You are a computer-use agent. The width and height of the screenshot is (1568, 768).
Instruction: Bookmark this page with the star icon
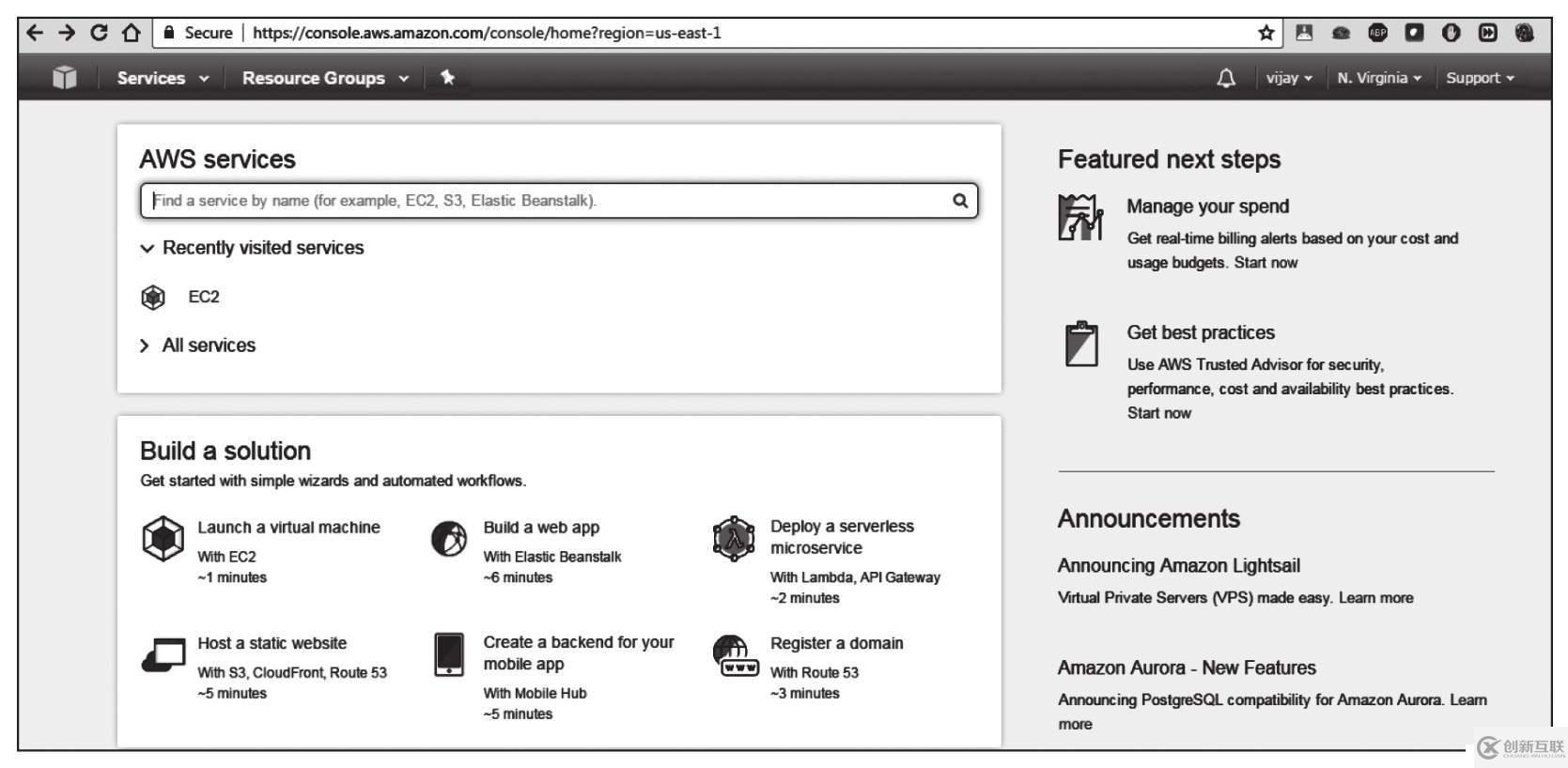pos(1266,33)
